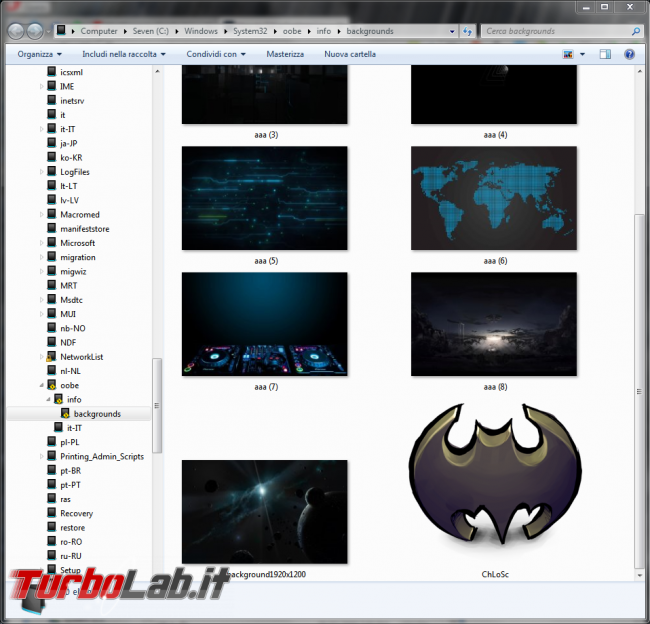Viewport: 650px width, 624px height.
Task: Click the search magnifier icon
Action: point(635,31)
